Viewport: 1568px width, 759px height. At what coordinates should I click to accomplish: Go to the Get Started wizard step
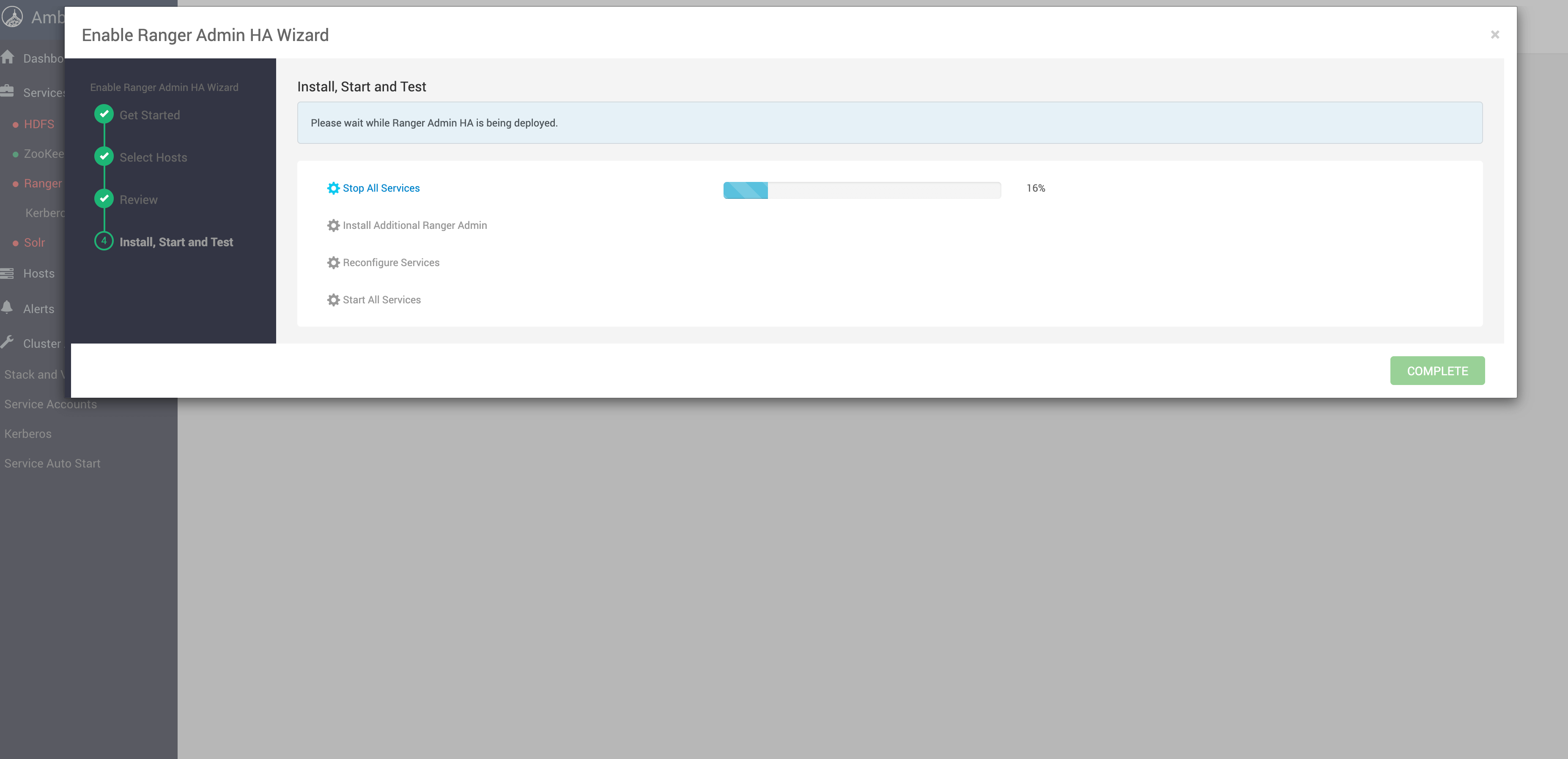click(149, 115)
